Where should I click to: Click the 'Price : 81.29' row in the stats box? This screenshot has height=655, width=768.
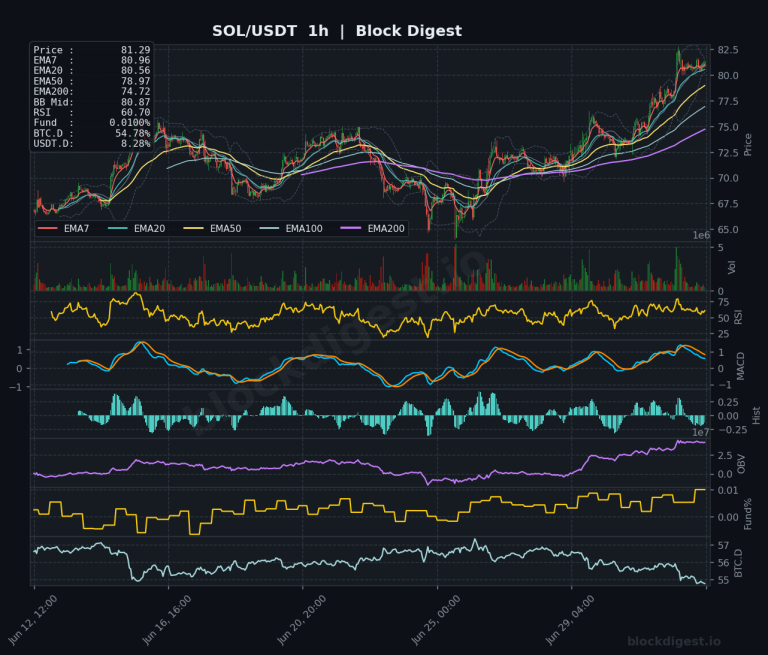[x=92, y=50]
